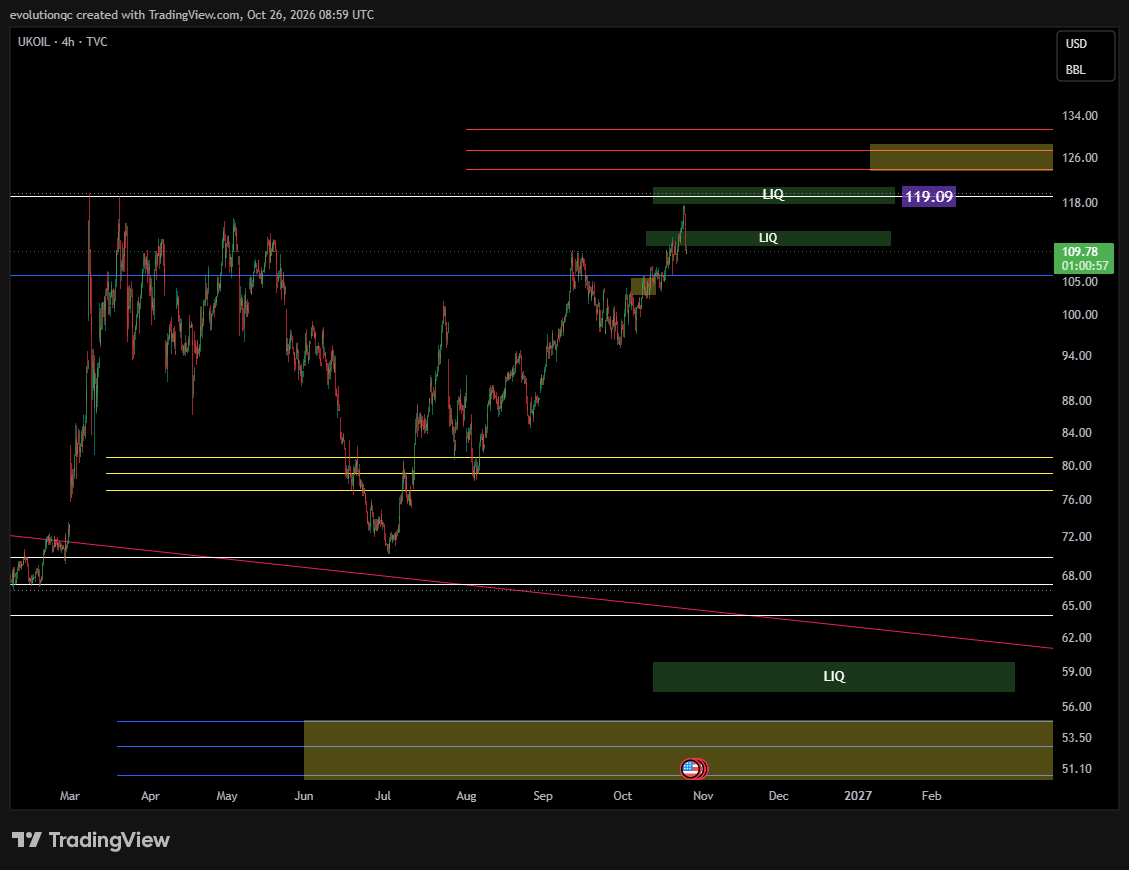Click the May label on time axis

click(227, 796)
